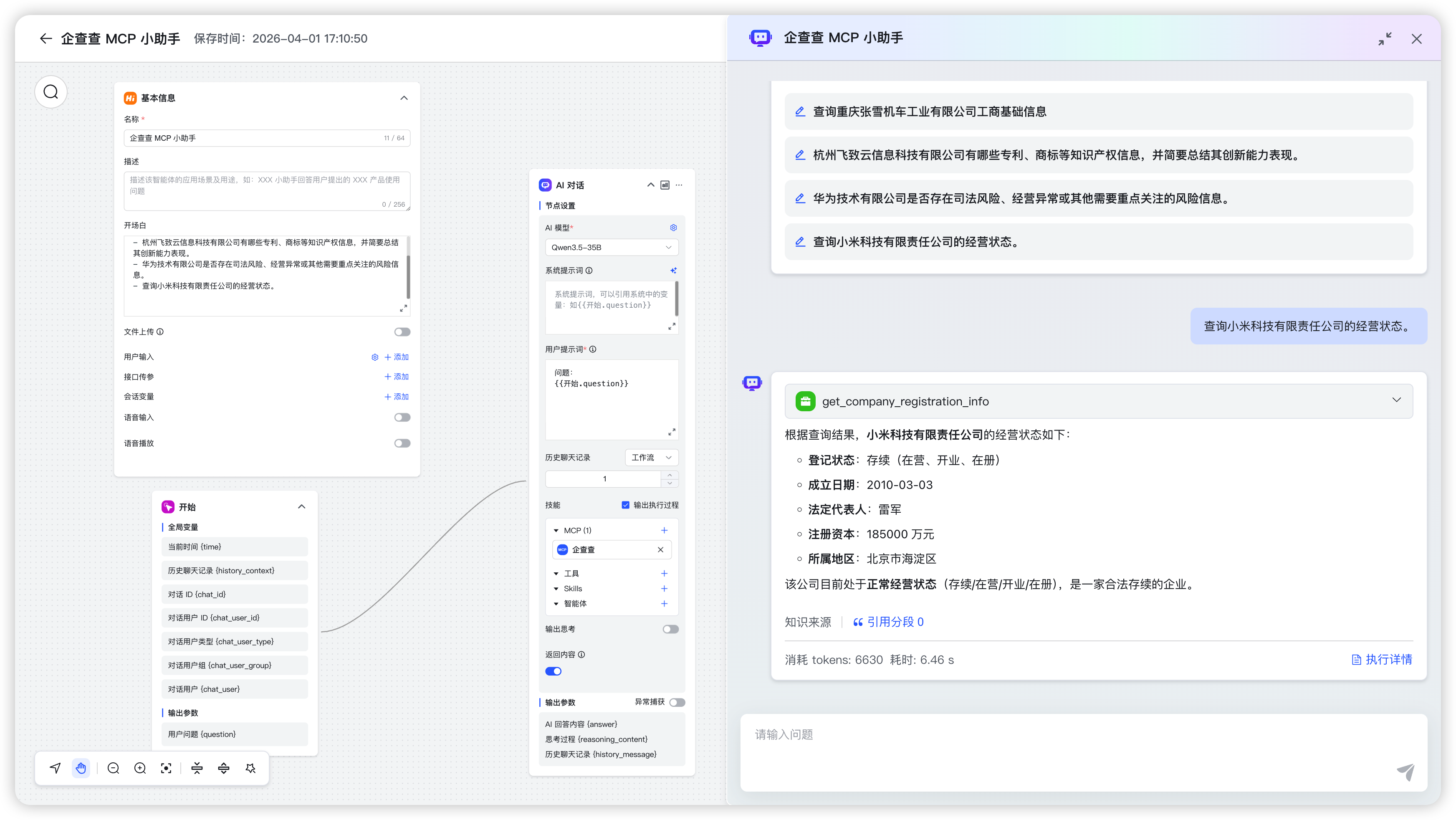
Task: Expand the get_company_registration_info result
Action: (1396, 400)
